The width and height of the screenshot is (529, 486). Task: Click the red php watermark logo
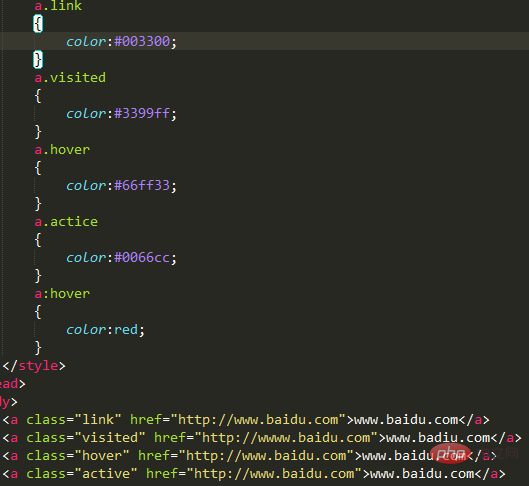pyautogui.click(x=451, y=454)
